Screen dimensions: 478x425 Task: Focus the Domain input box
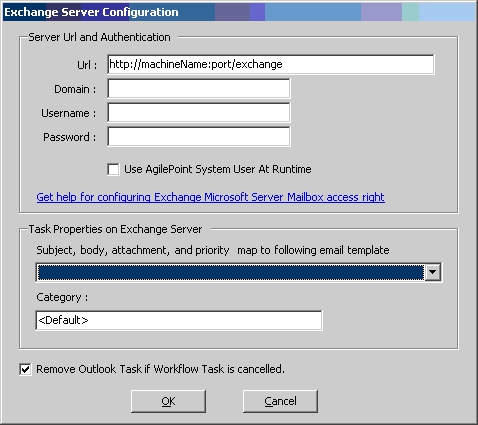[199, 89]
